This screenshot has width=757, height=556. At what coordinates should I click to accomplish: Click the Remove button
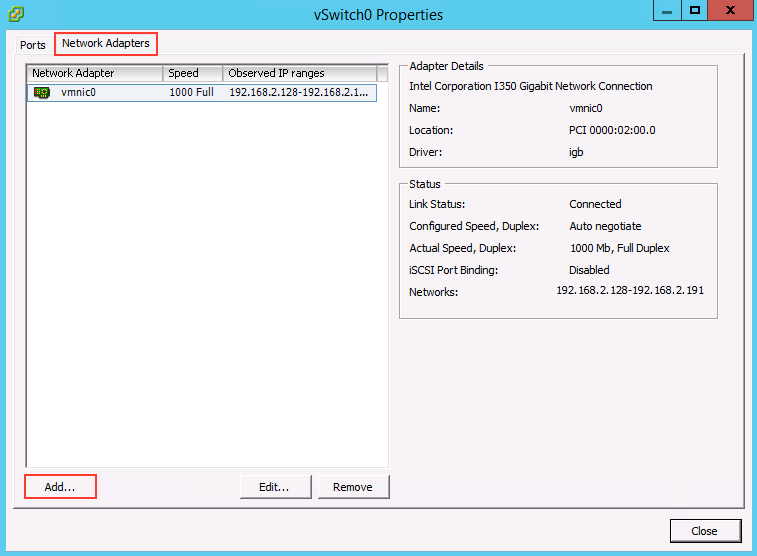coord(352,487)
